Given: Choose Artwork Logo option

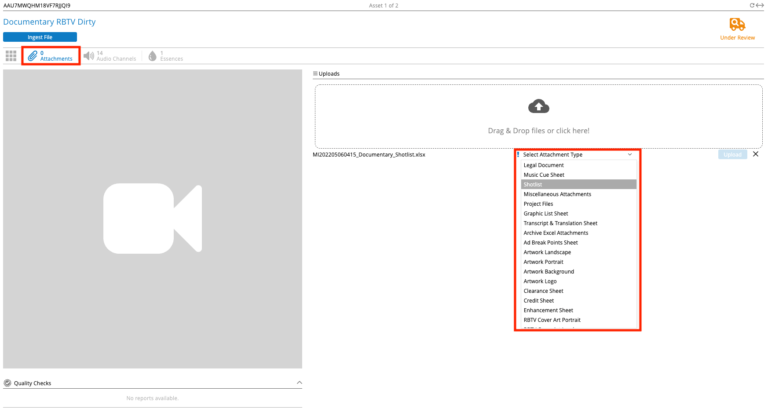Looking at the screenshot, I should [578, 281].
